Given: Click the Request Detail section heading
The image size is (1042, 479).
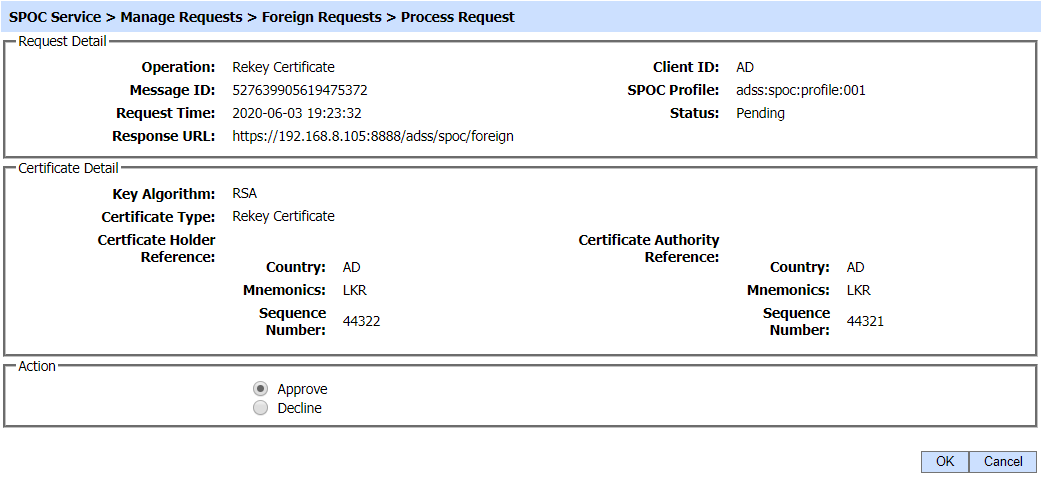Looking at the screenshot, I should (62, 41).
